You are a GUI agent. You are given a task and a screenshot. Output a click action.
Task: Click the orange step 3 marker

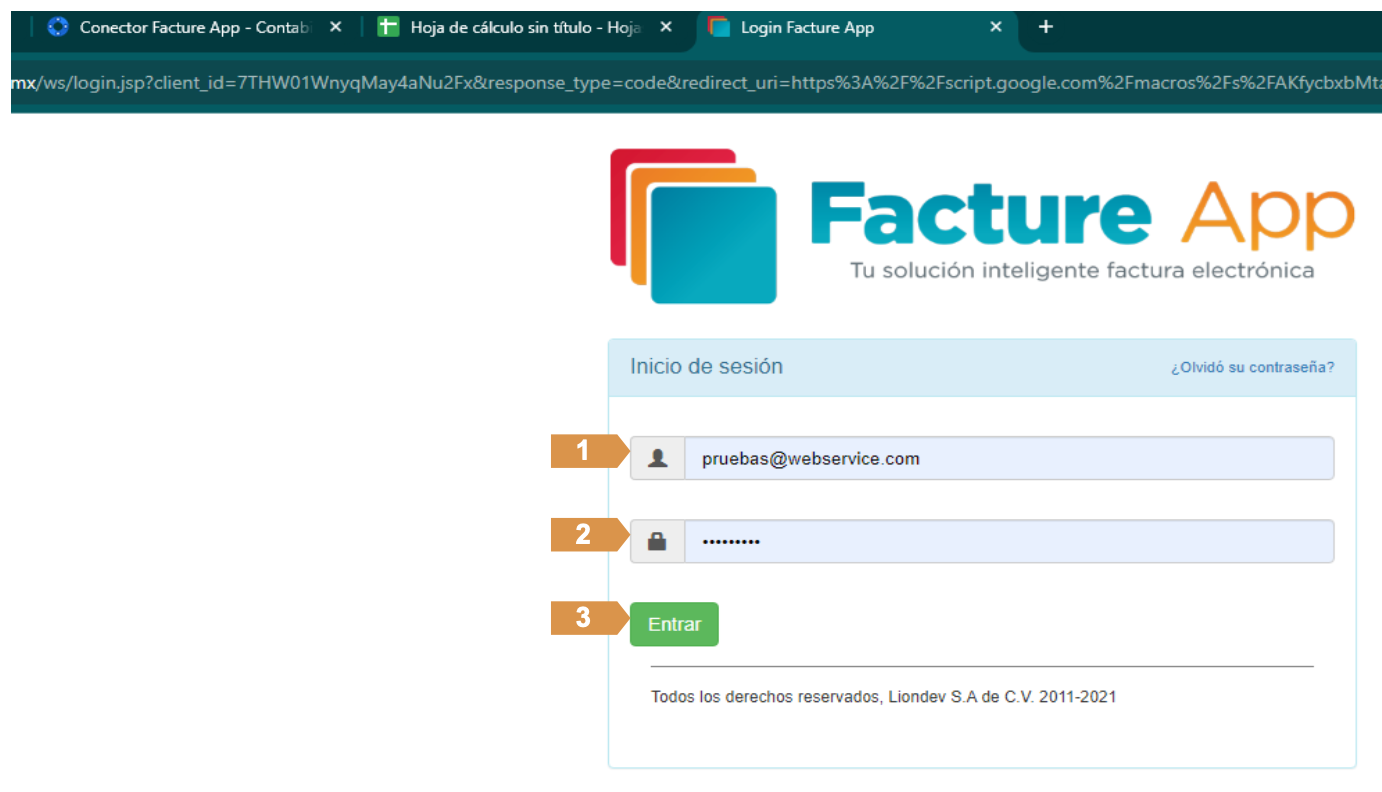(x=585, y=618)
